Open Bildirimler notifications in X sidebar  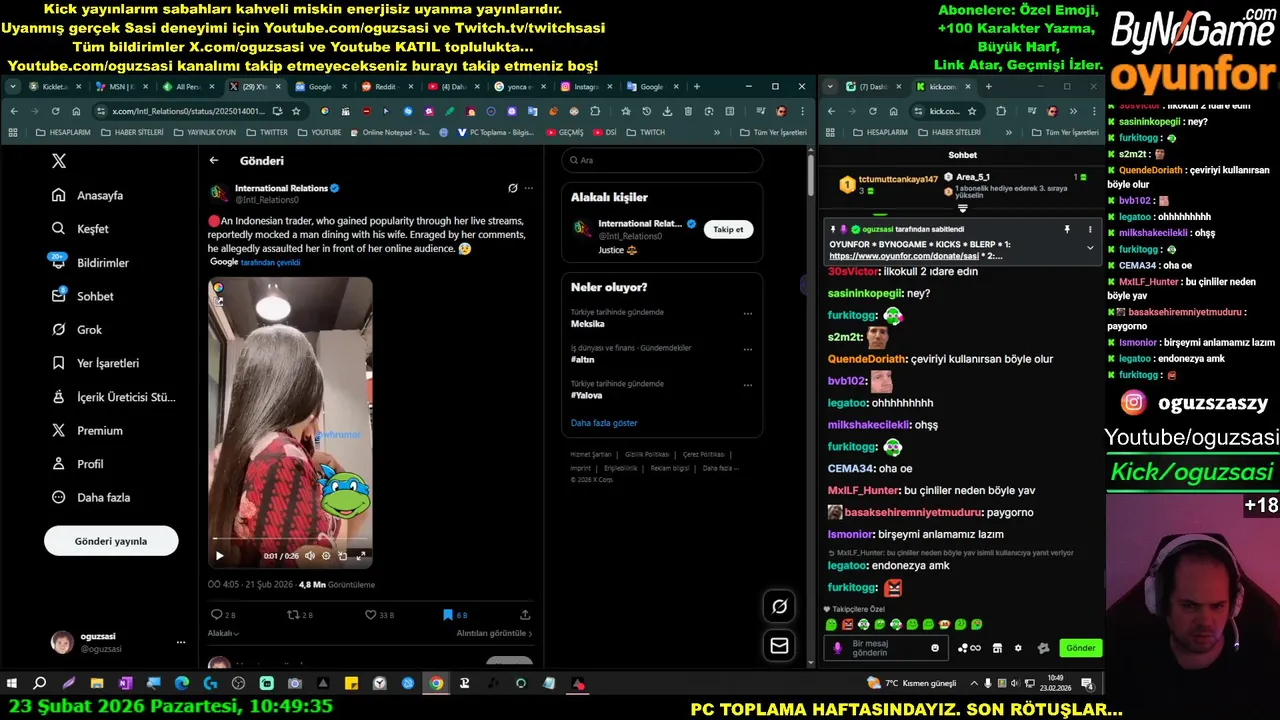(x=90, y=262)
